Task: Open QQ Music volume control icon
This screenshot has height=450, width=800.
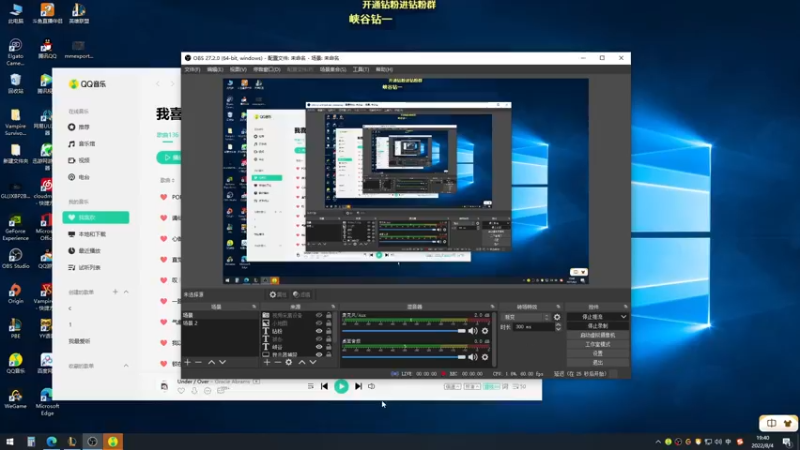Action: 371,386
